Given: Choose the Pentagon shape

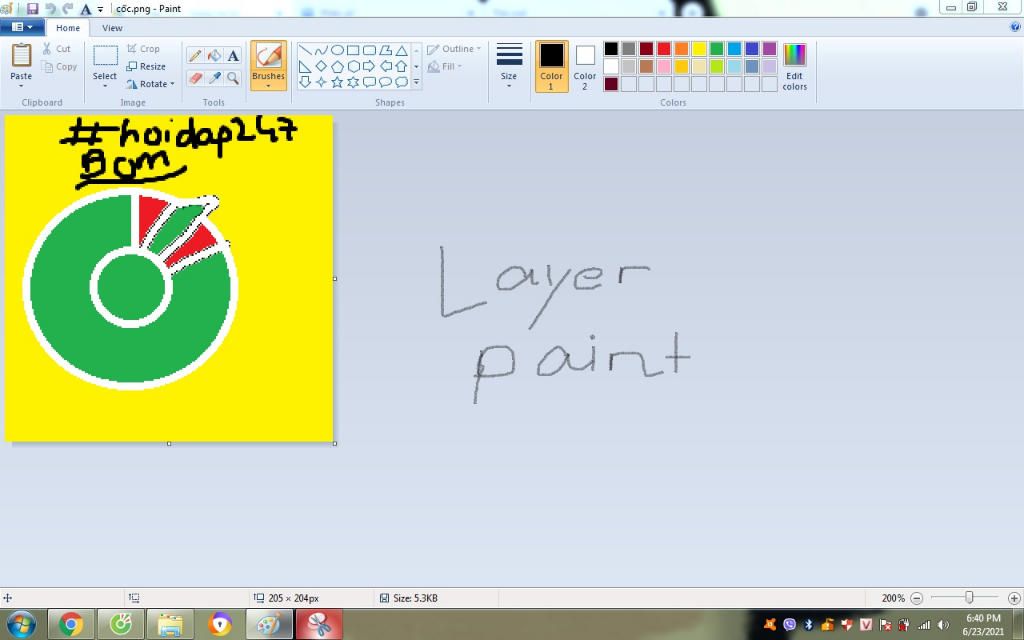Looking at the screenshot, I should pyautogui.click(x=337, y=66).
